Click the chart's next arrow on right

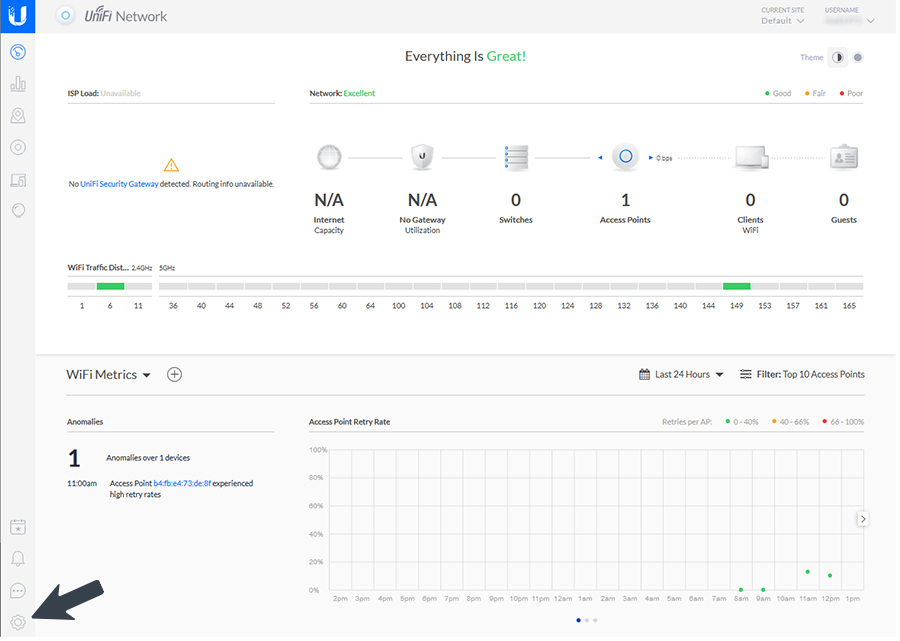point(863,519)
